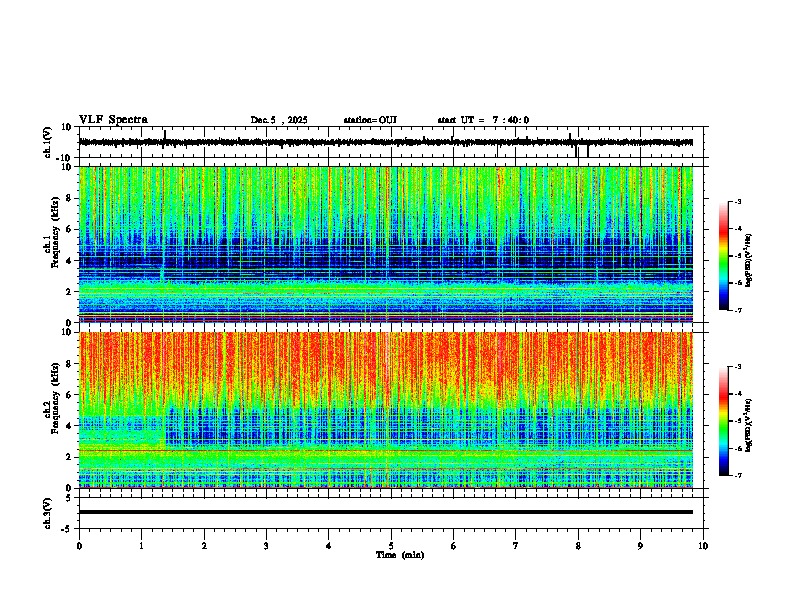Click the time axis tick label "7"

coord(516,546)
